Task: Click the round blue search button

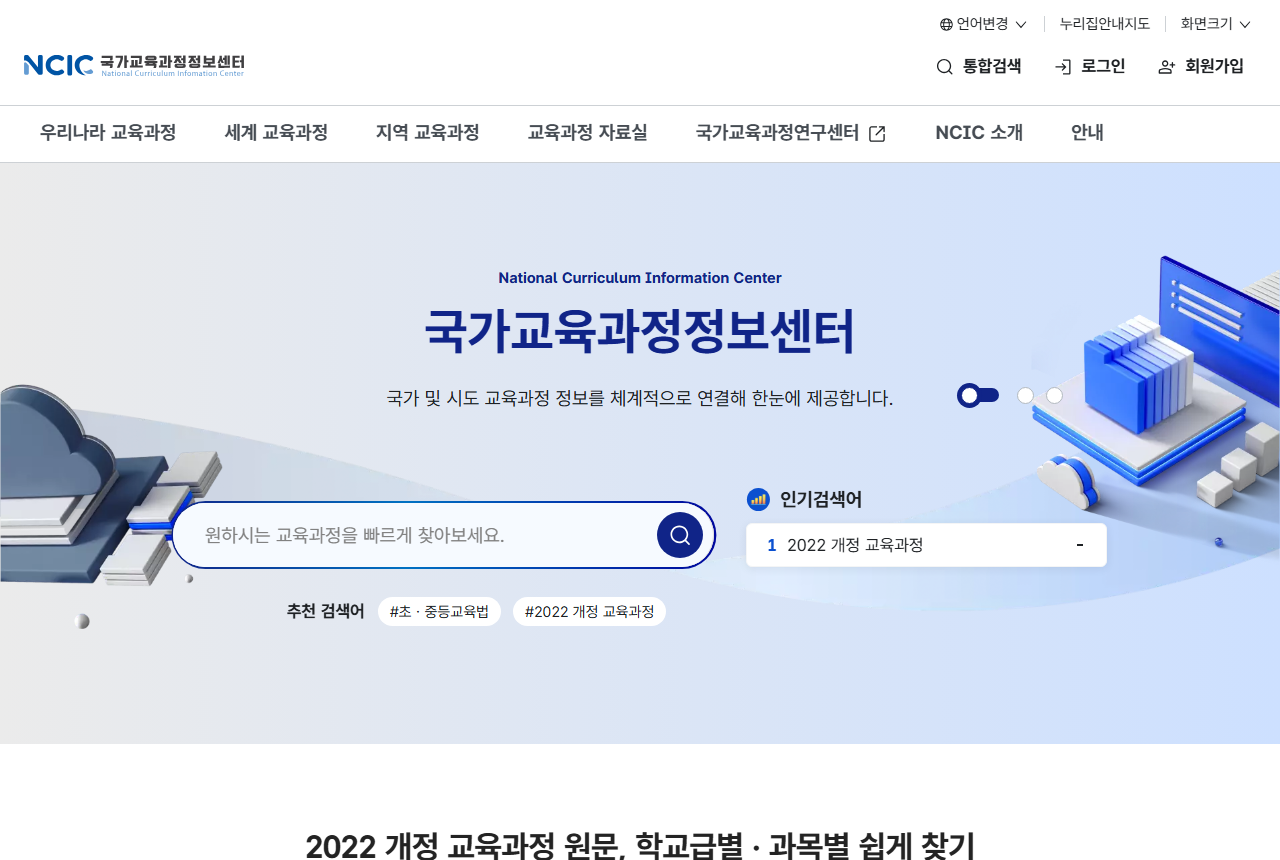Action: [680, 535]
